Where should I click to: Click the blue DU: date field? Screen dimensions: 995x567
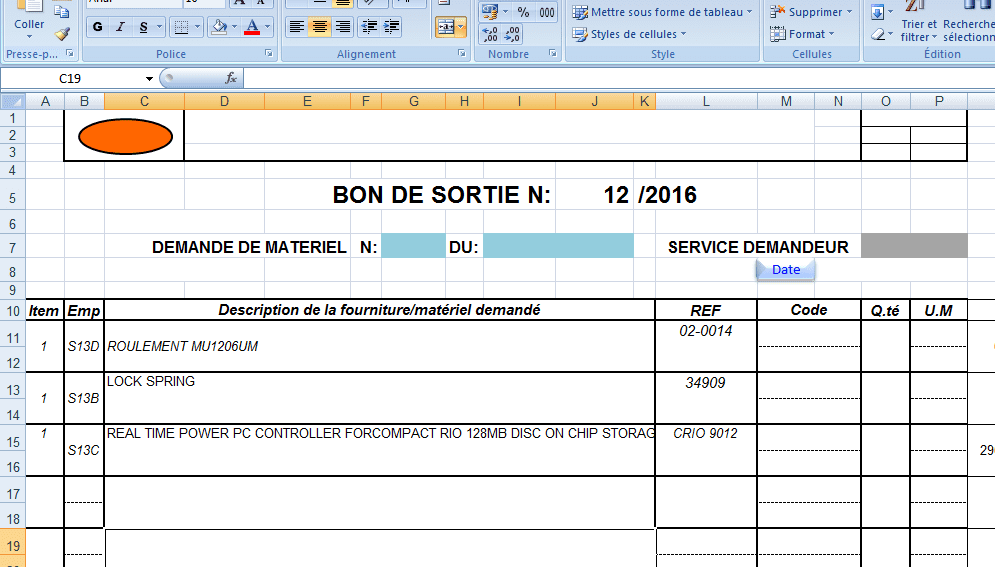558,246
